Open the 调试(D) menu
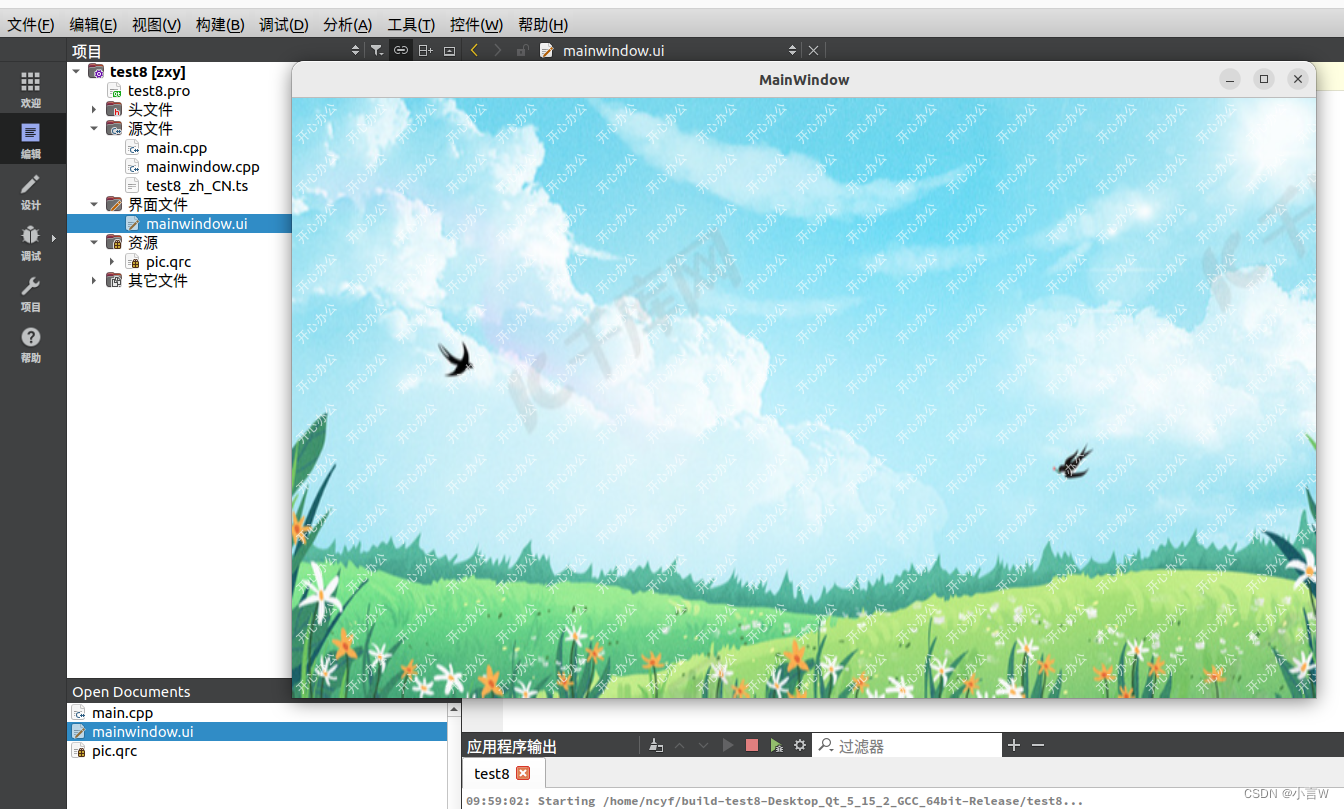The width and height of the screenshot is (1344, 809). pyautogui.click(x=284, y=25)
